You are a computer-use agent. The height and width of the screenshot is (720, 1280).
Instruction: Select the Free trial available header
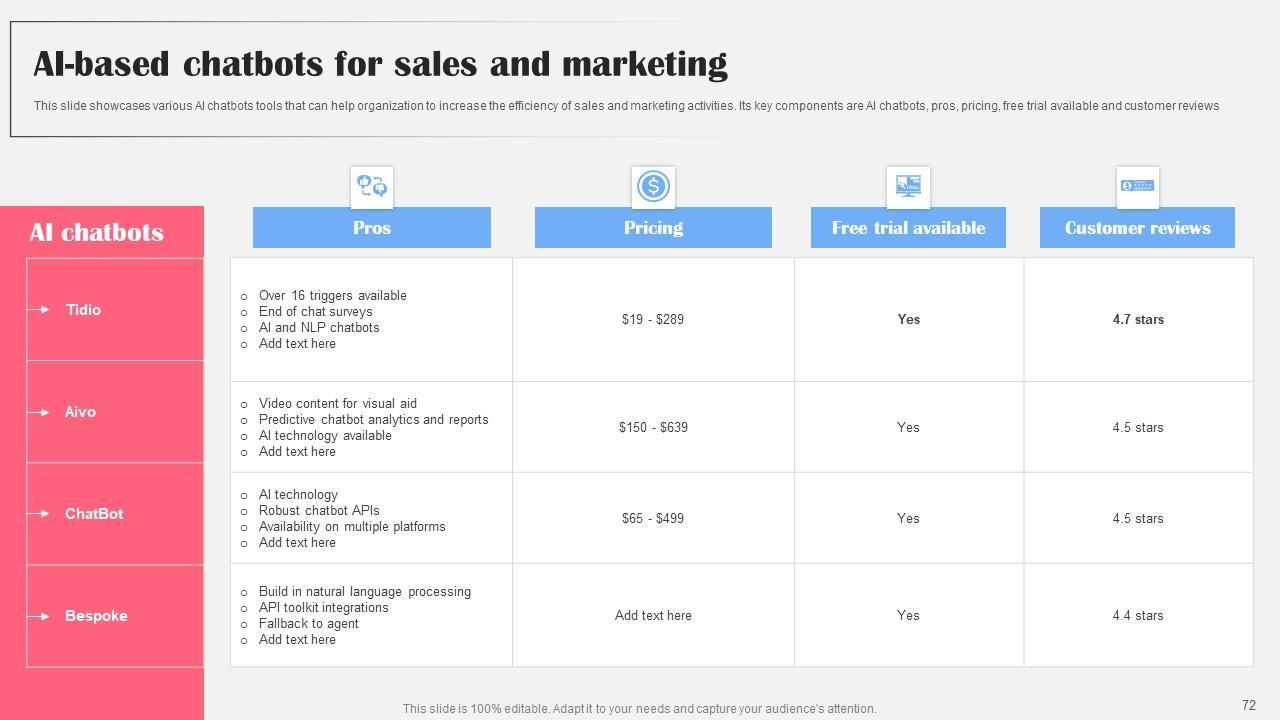click(908, 228)
